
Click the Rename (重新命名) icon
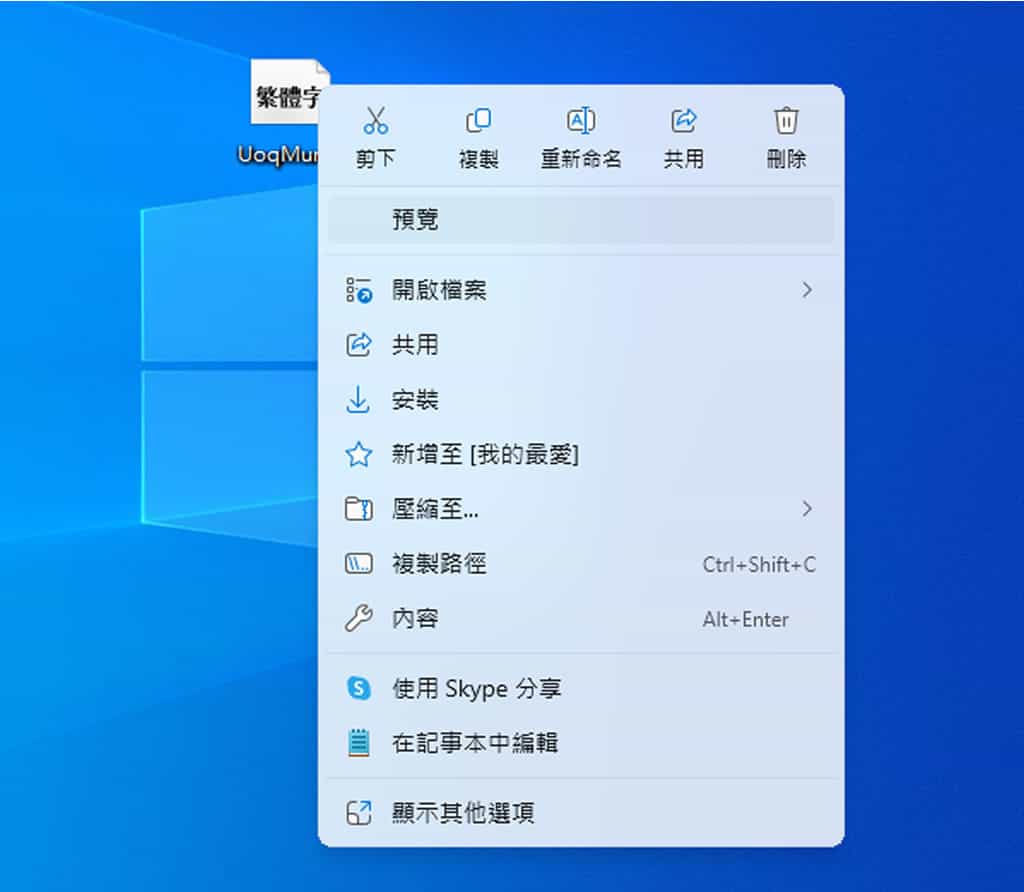tap(581, 121)
